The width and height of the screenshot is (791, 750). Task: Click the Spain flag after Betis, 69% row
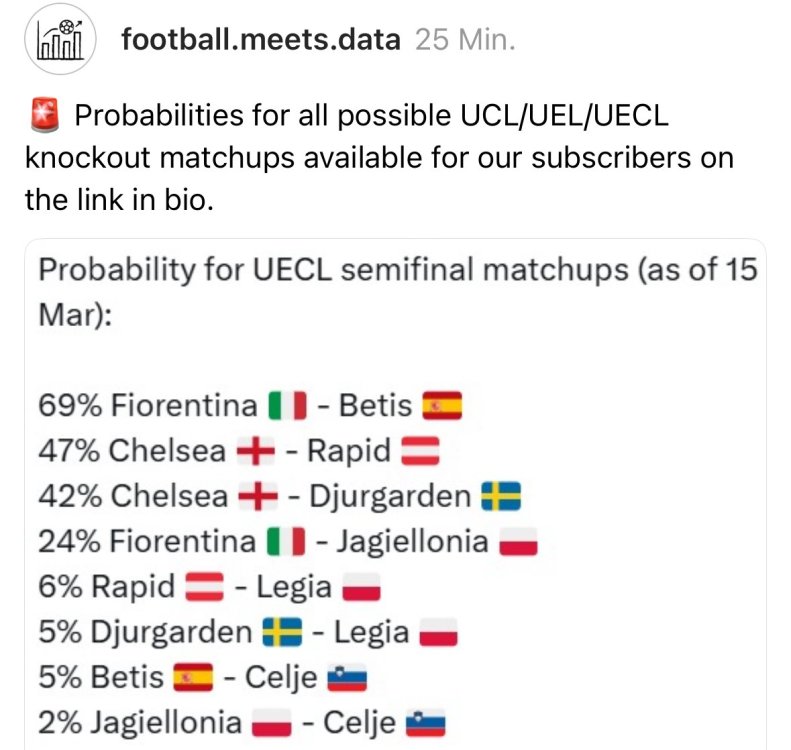point(443,406)
